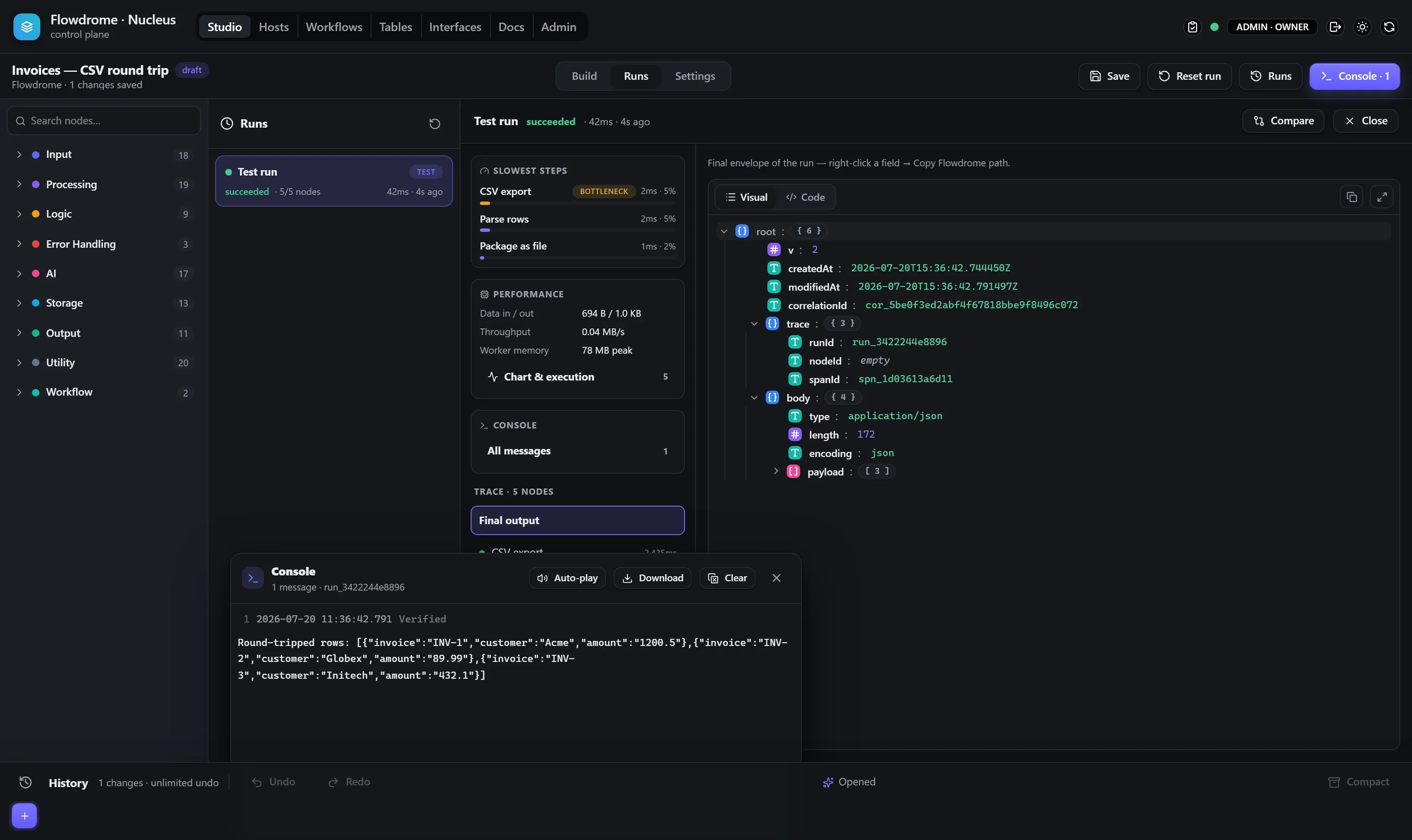1412x840 pixels.
Task: Copy the final envelope JSON
Action: pyautogui.click(x=1351, y=197)
